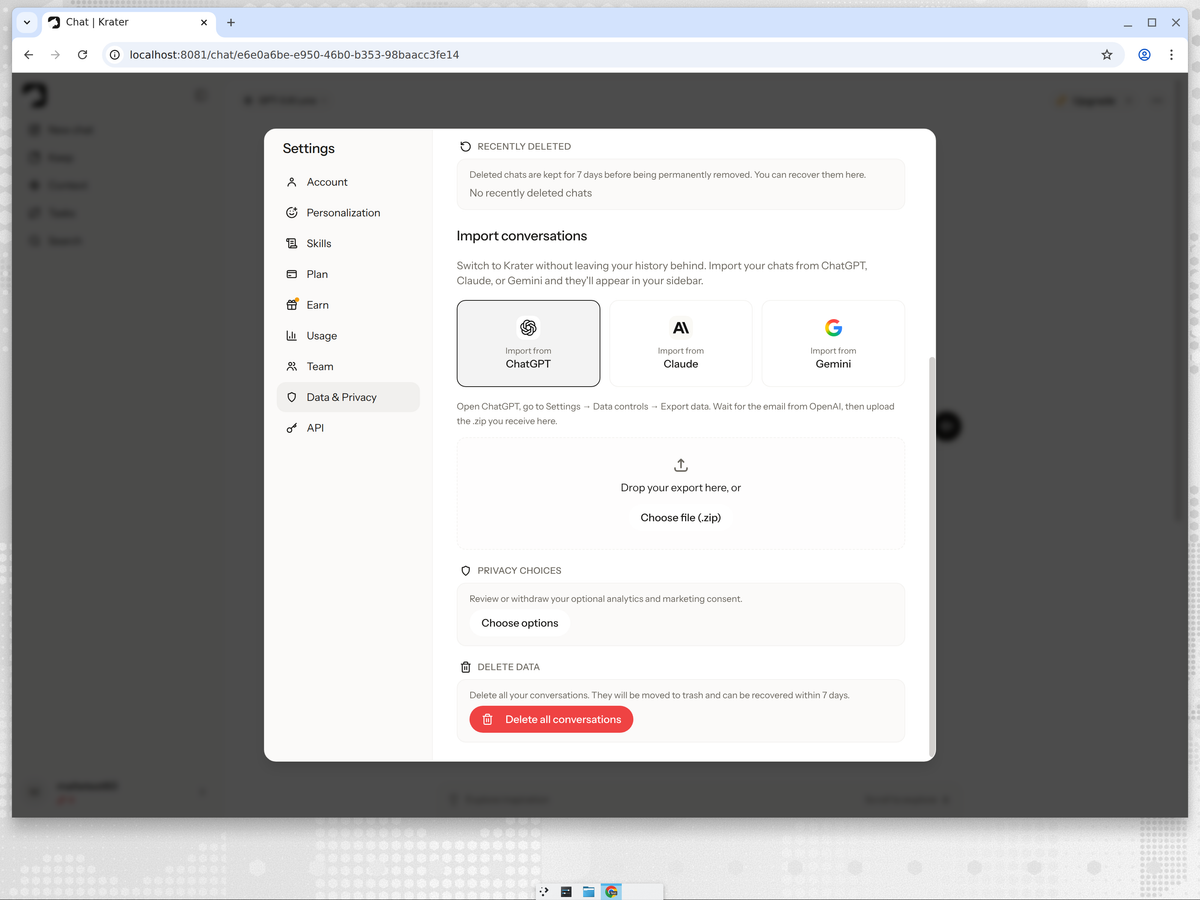Click the site information icon in address bar
This screenshot has height=900, width=1200.
pyautogui.click(x=115, y=55)
